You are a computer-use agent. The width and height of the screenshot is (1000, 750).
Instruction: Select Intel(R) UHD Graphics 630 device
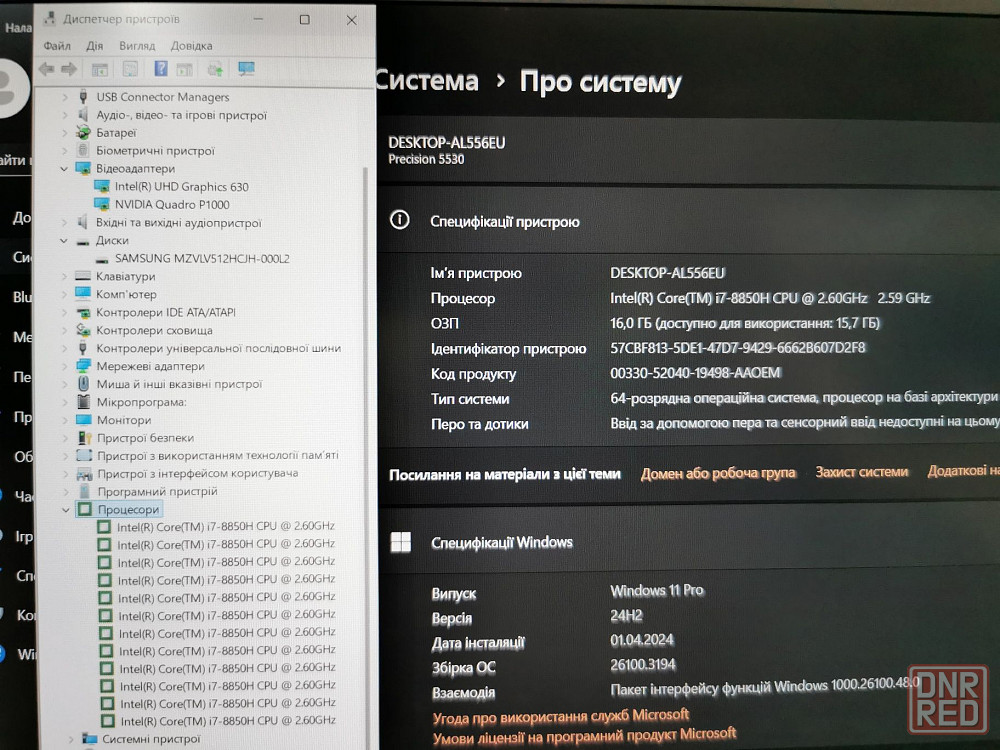(181, 187)
